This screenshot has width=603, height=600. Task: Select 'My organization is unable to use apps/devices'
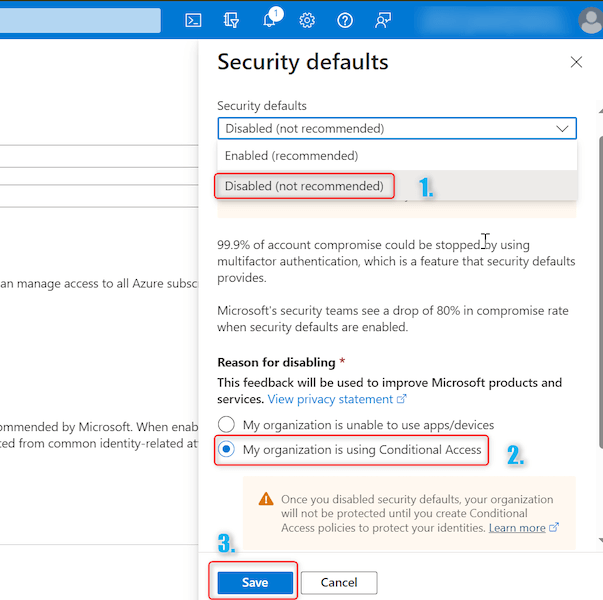pyautogui.click(x=227, y=424)
